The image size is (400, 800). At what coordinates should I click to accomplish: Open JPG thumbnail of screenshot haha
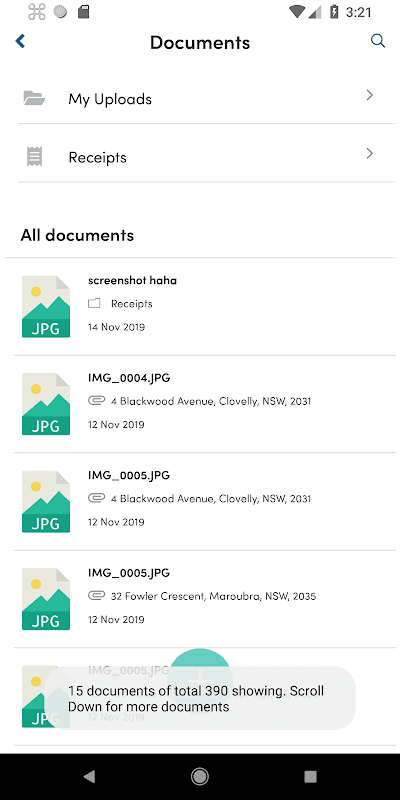[x=46, y=307]
